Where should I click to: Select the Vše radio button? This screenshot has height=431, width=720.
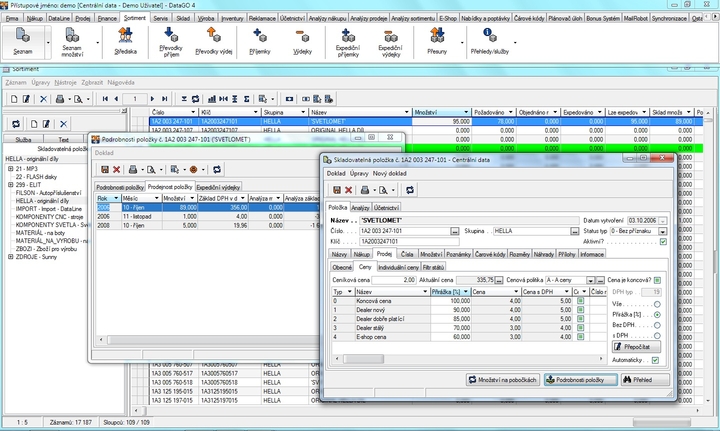tap(657, 304)
